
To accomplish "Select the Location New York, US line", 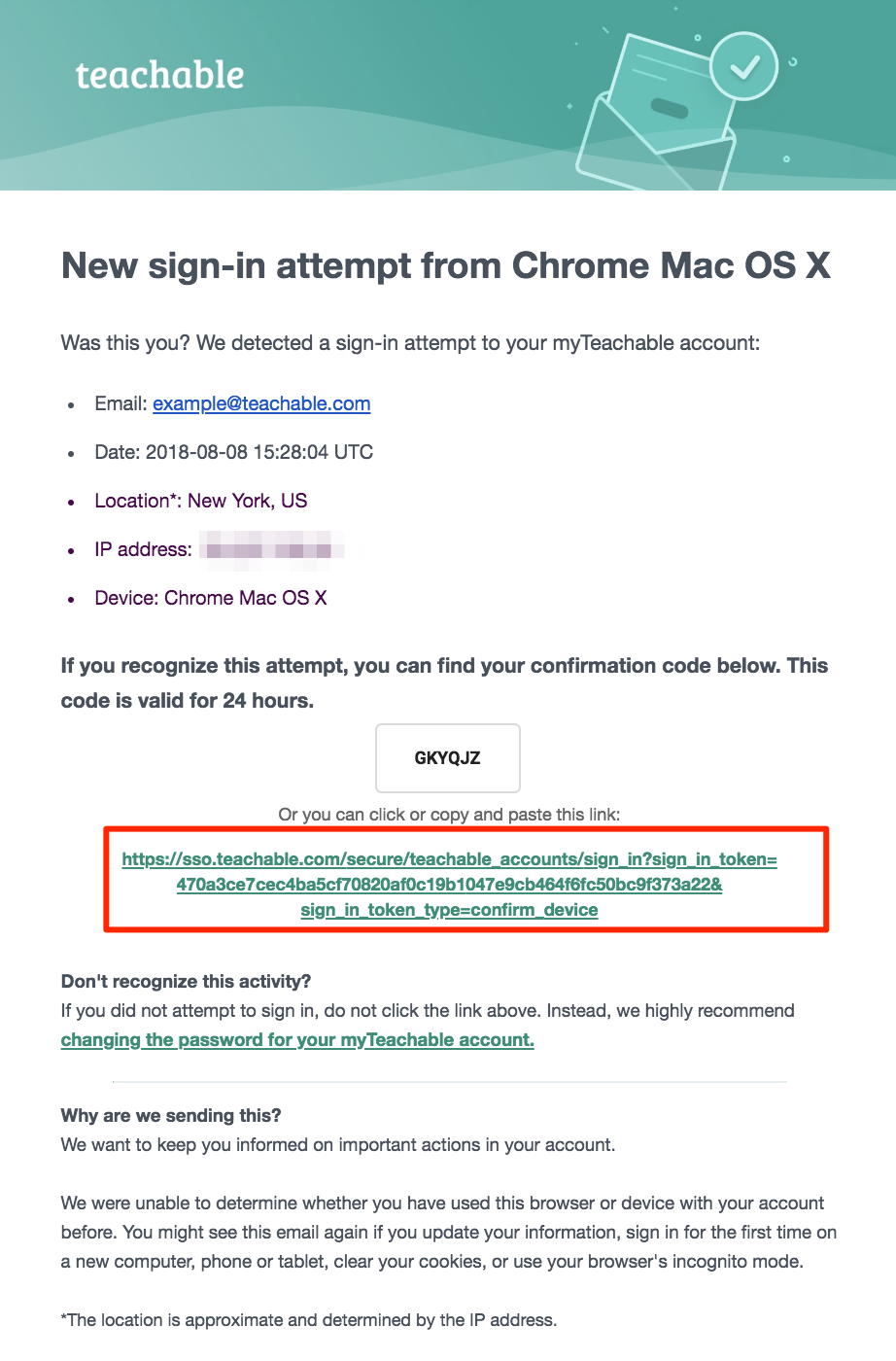I will point(200,501).
